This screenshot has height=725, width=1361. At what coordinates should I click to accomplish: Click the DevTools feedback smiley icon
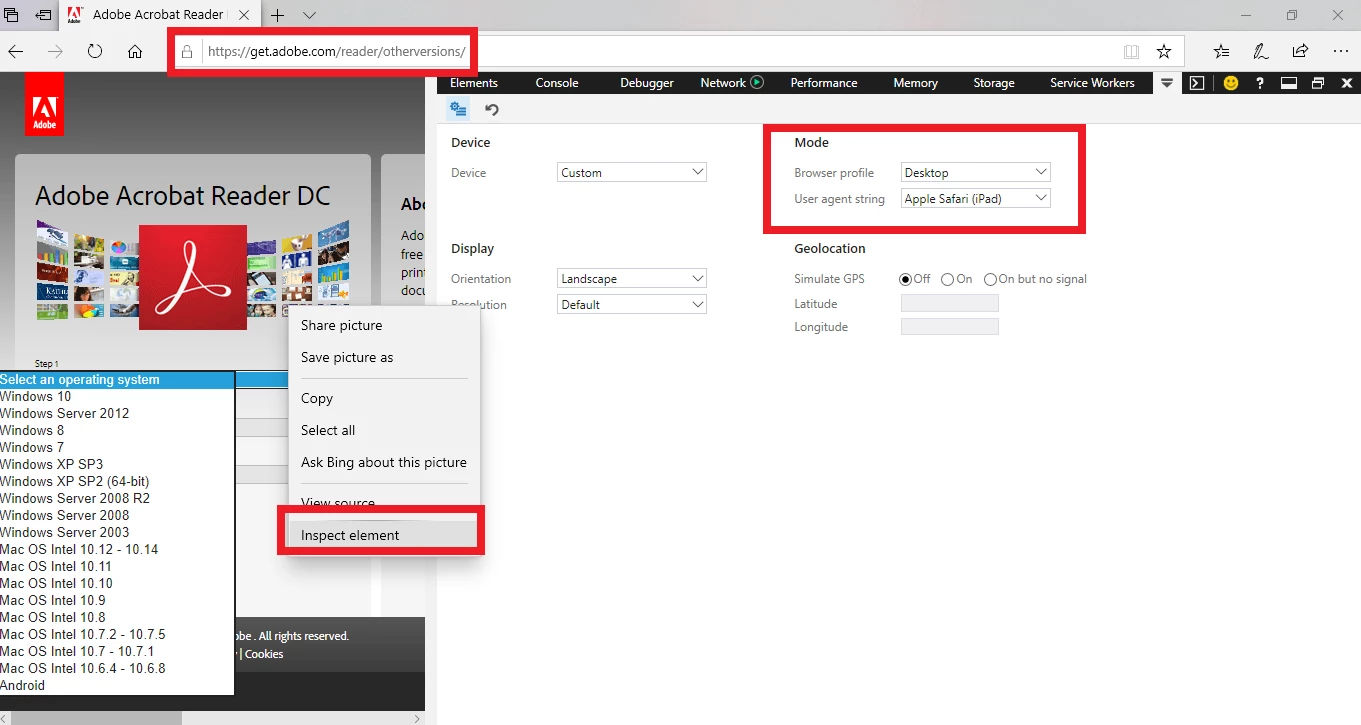pyautogui.click(x=1231, y=83)
